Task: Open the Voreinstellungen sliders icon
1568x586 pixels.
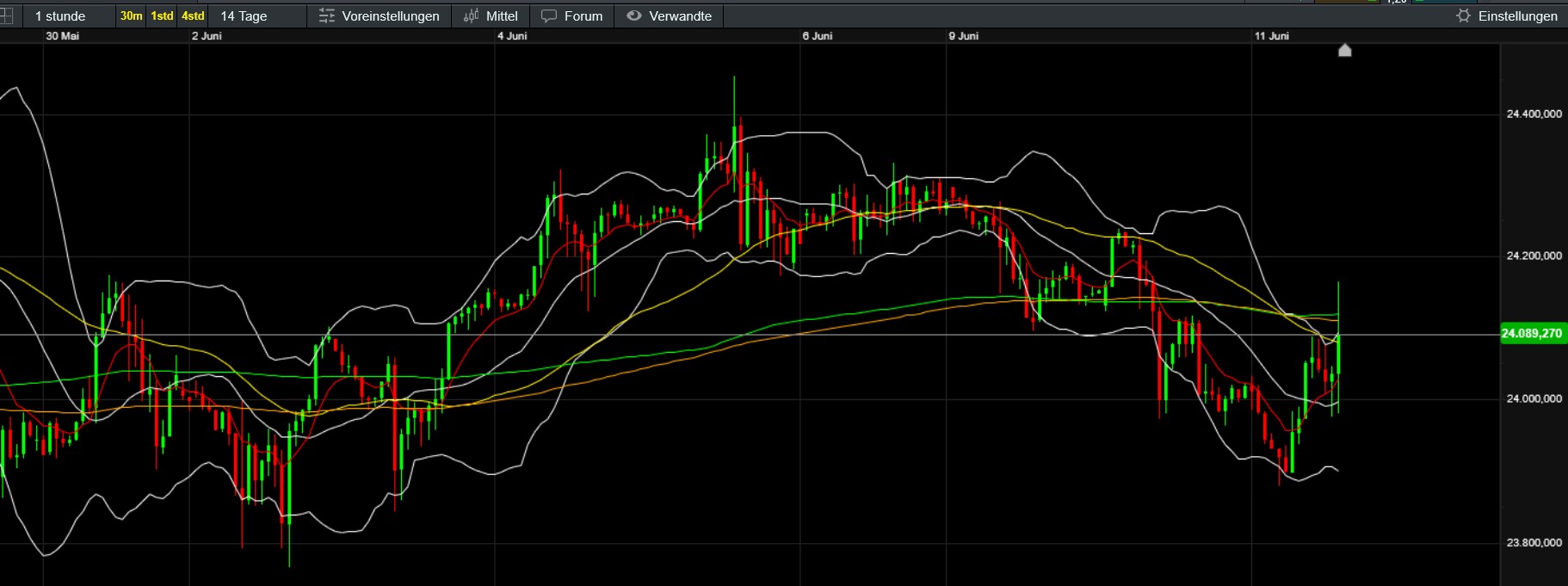Action: [x=327, y=16]
